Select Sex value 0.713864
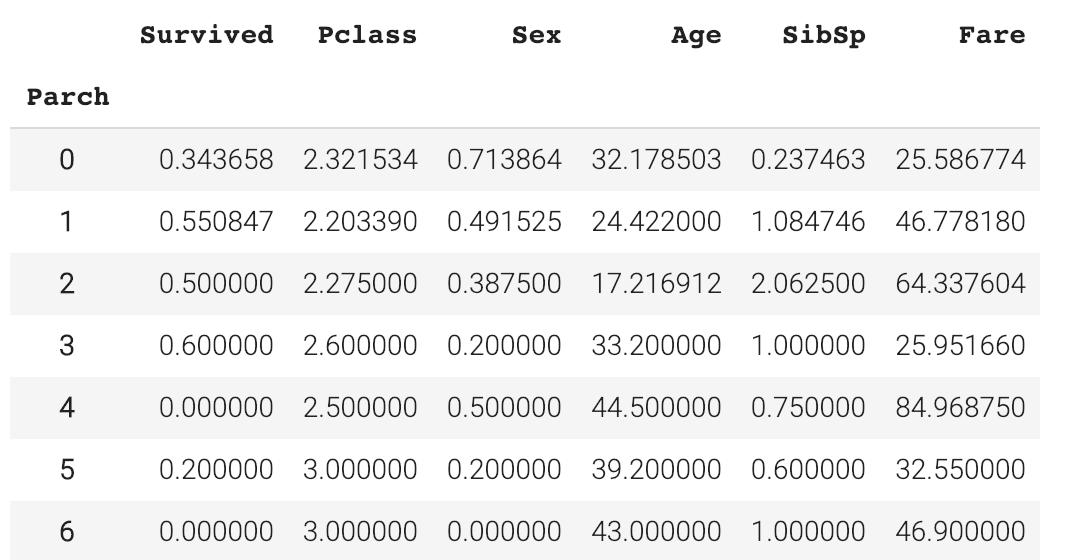The height and width of the screenshot is (560, 1072). (x=505, y=160)
